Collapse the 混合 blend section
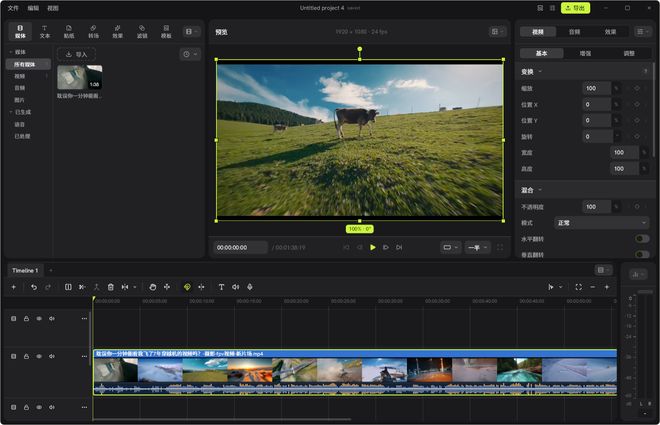The width and height of the screenshot is (660, 425). click(540, 190)
